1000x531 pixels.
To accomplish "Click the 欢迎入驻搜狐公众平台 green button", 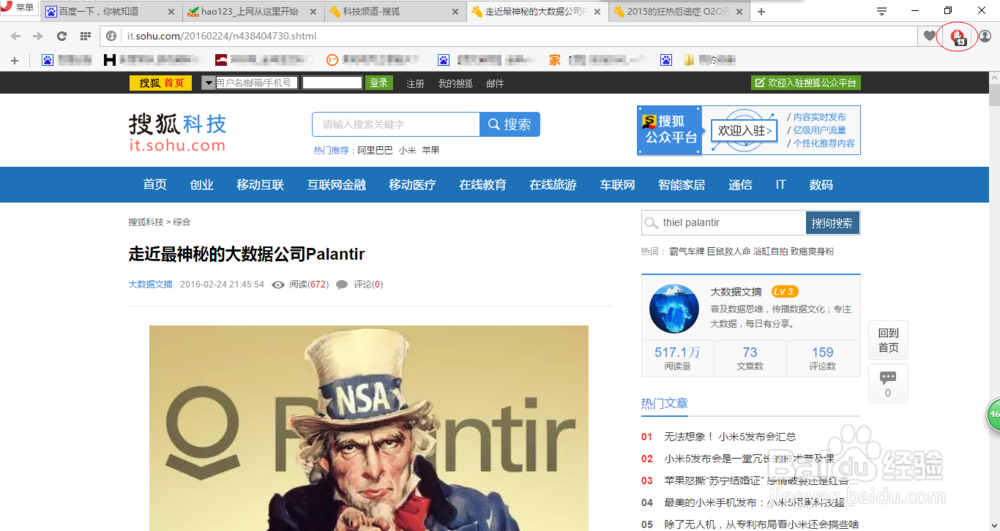I will [806, 83].
